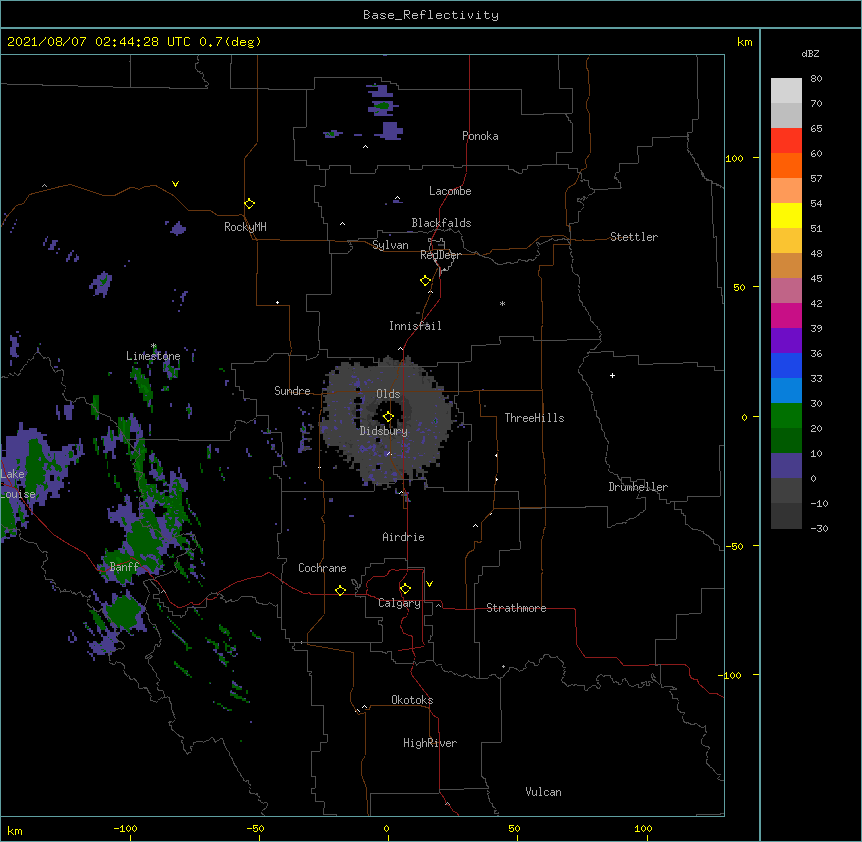Image resolution: width=862 pixels, height=842 pixels.
Task: Click the yellow diamond marker south of RedDeer
Action: tap(426, 281)
